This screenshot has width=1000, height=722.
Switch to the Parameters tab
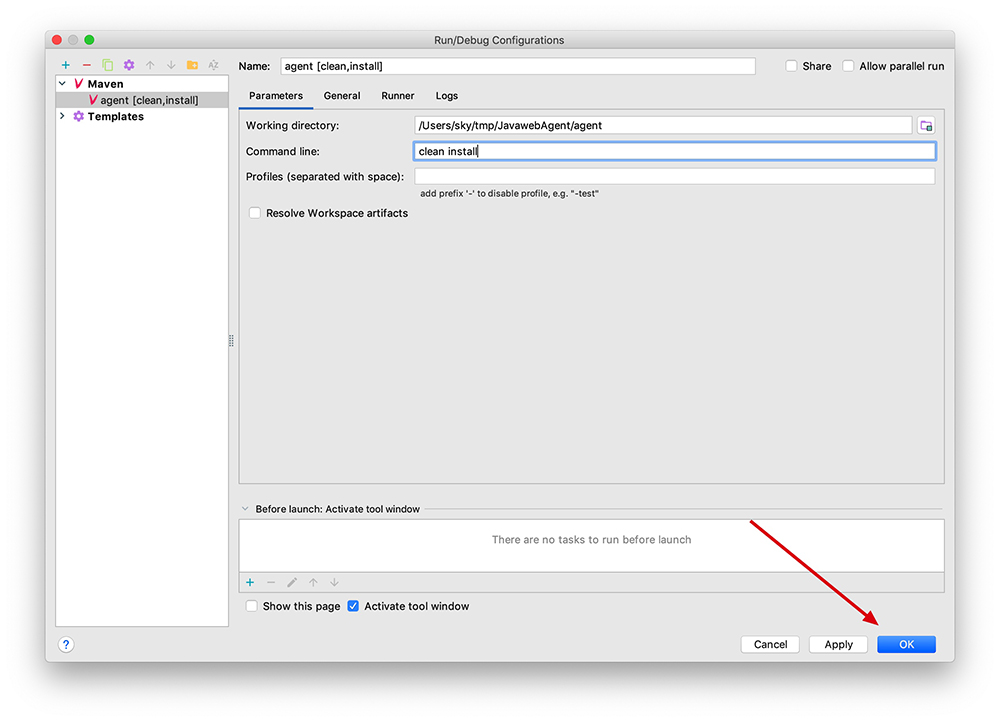276,96
